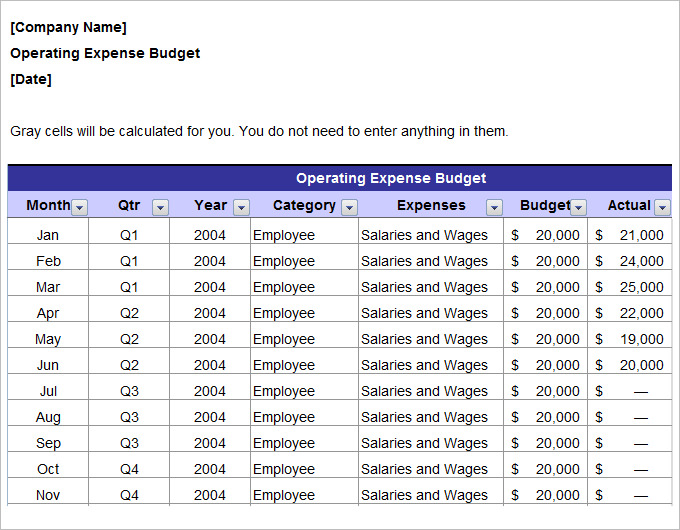
Task: Open the Expenses column filter dropdown
Action: tap(494, 207)
